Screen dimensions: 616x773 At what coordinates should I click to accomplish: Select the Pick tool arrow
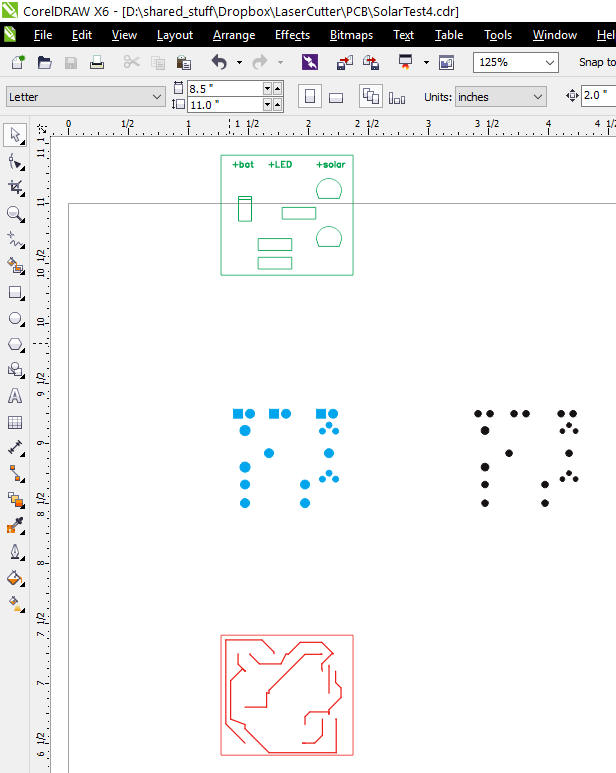click(x=15, y=135)
